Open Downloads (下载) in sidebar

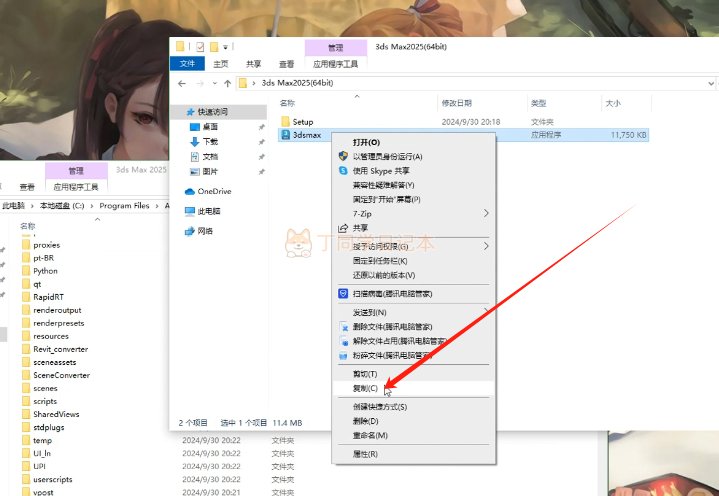pos(210,141)
